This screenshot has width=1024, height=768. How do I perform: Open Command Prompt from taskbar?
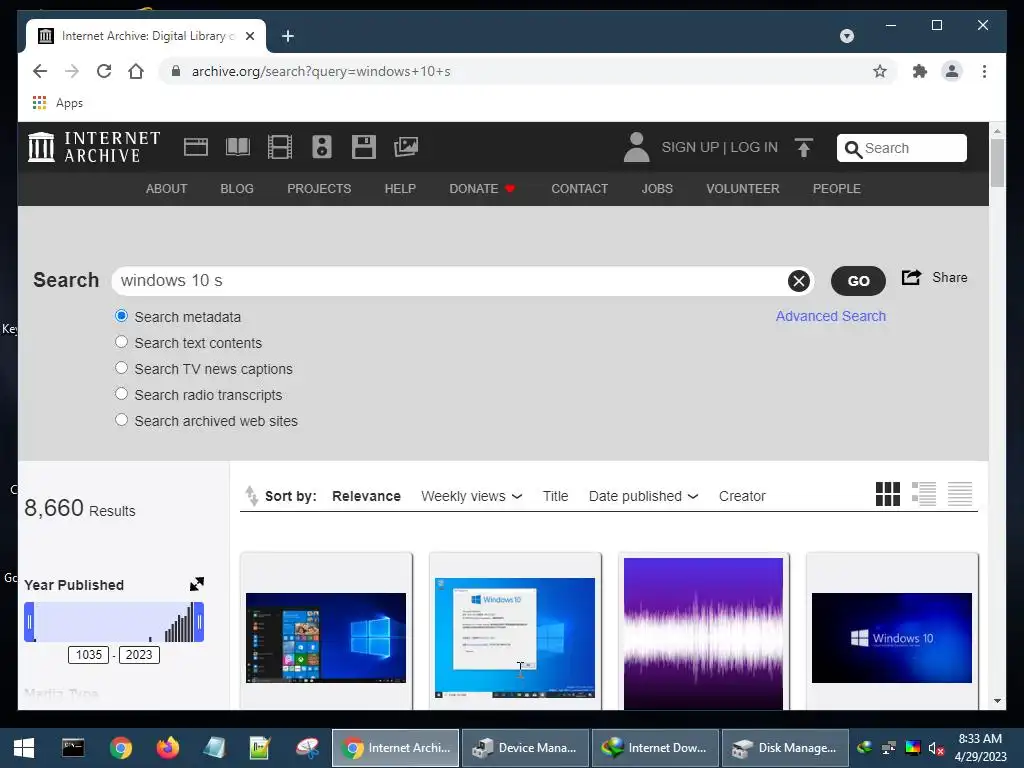(73, 748)
